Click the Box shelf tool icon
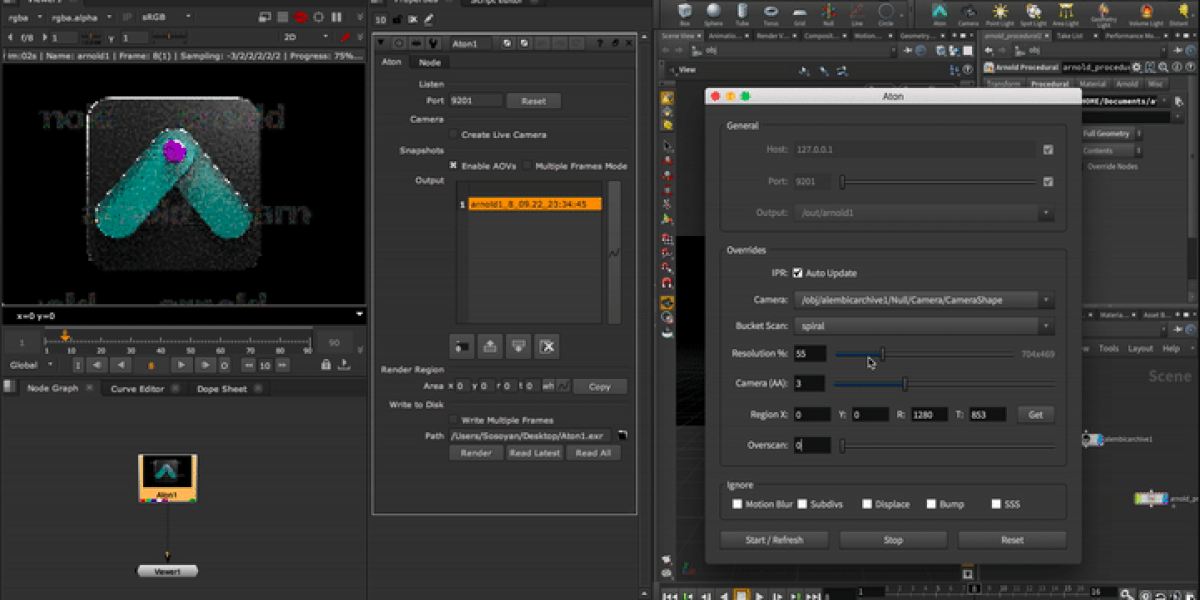The height and width of the screenshot is (600, 1200). (684, 10)
